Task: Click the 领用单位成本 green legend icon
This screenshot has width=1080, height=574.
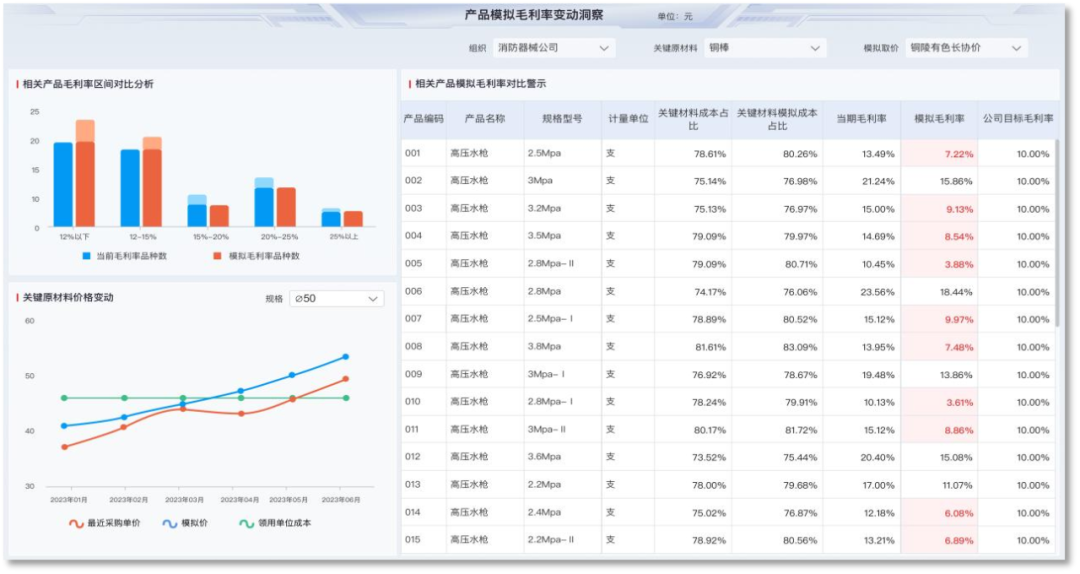Action: coord(247,523)
